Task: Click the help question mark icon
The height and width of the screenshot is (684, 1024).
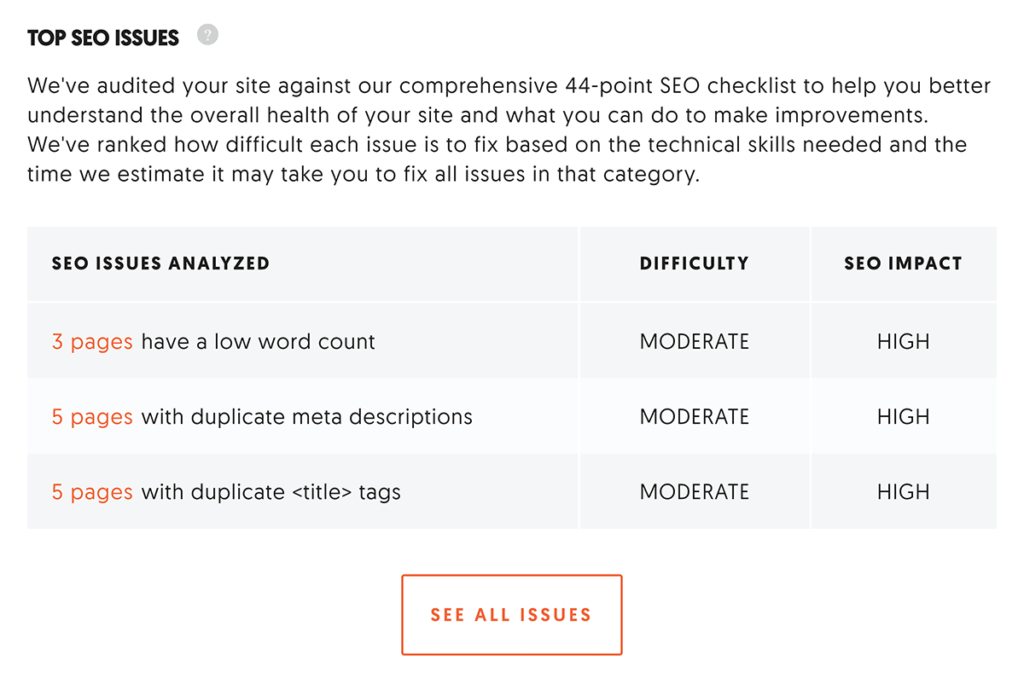Action: [x=207, y=36]
